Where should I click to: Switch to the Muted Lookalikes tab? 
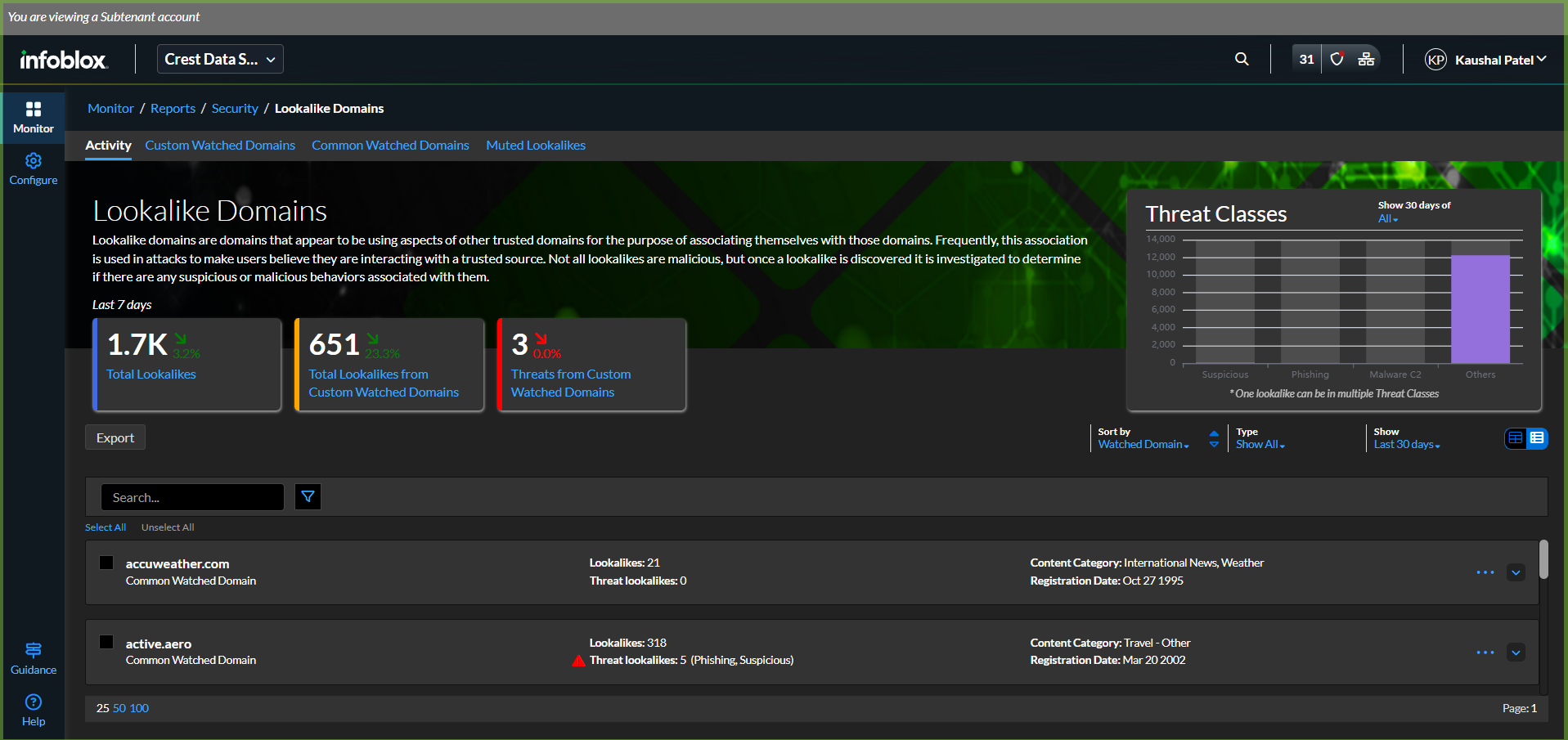[536, 146]
